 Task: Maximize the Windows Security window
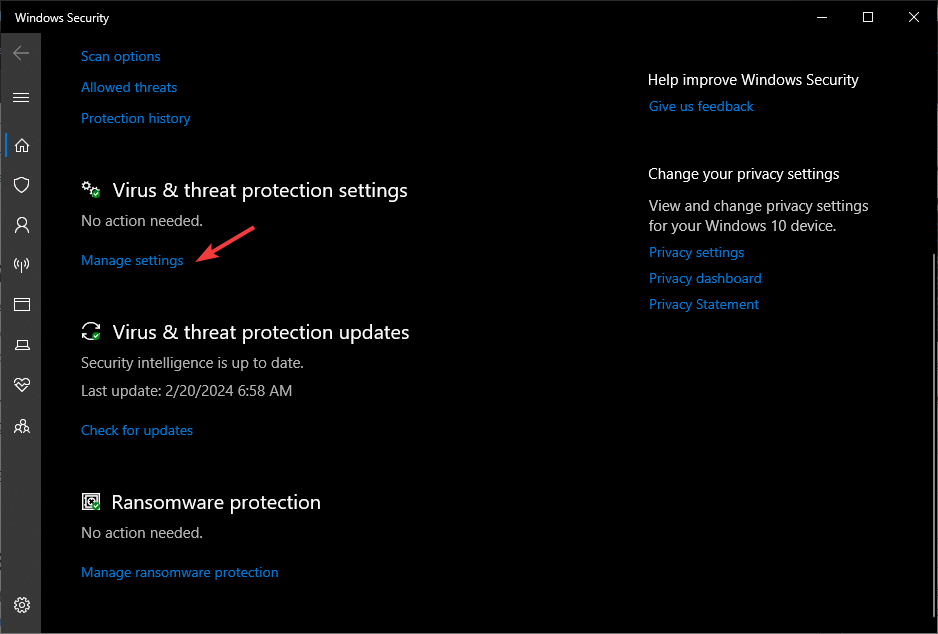[868, 17]
